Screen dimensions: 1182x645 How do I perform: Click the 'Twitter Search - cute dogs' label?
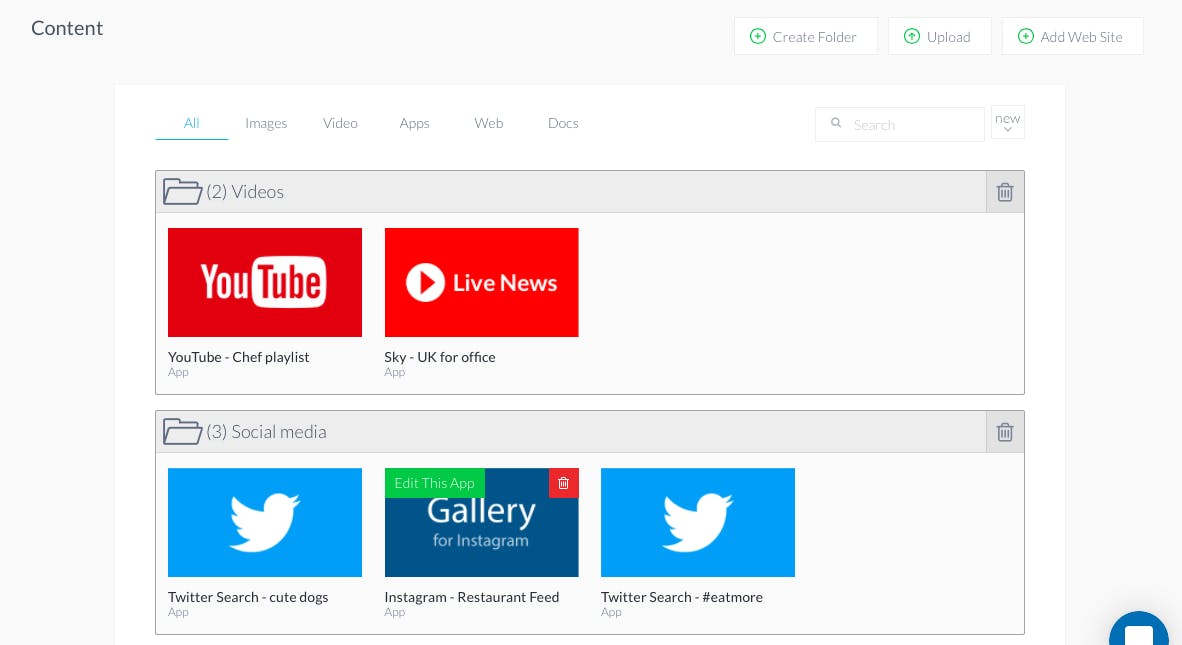248,597
